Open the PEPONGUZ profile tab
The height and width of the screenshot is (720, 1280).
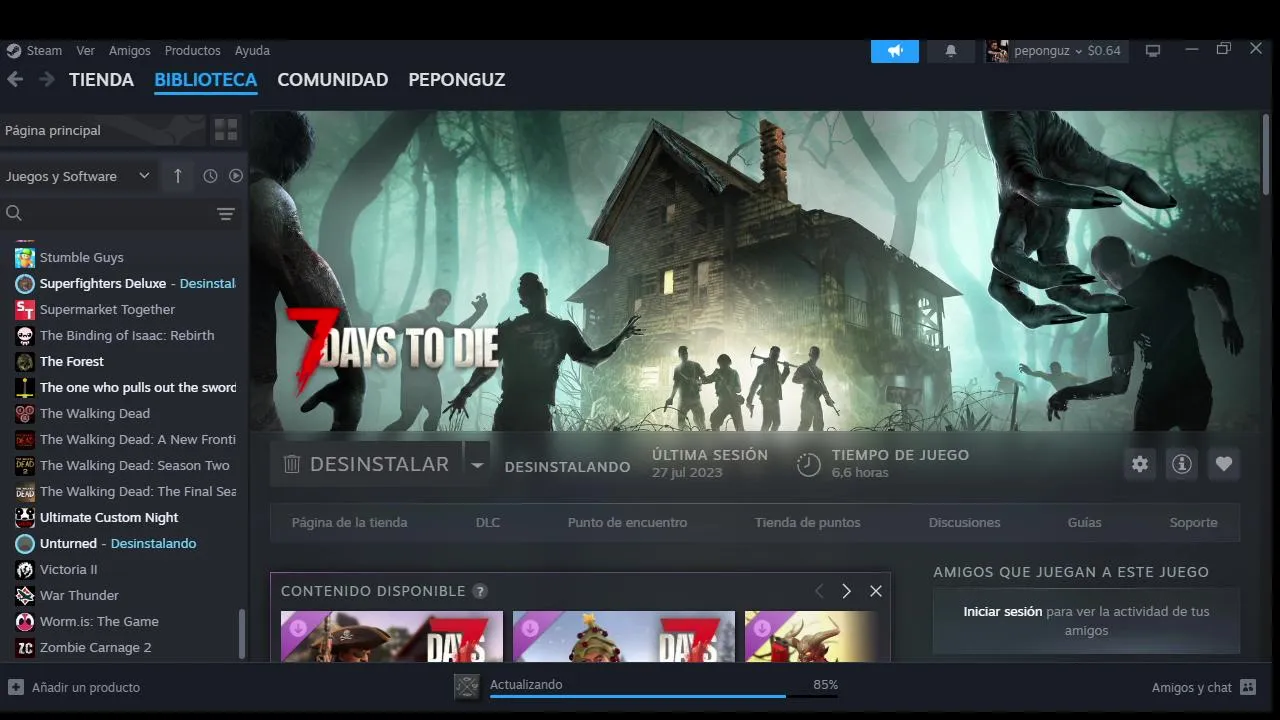click(457, 80)
